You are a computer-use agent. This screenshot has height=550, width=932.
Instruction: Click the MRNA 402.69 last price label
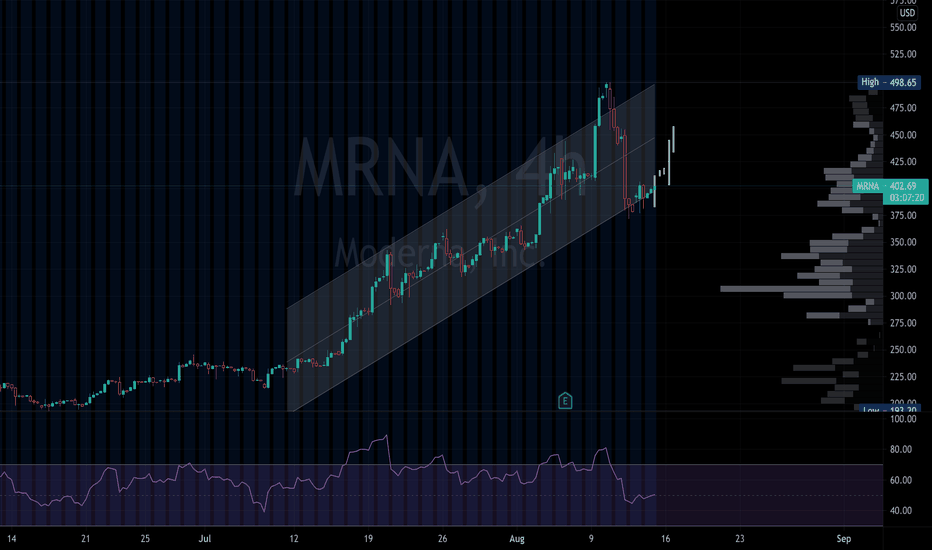pyautogui.click(x=890, y=186)
